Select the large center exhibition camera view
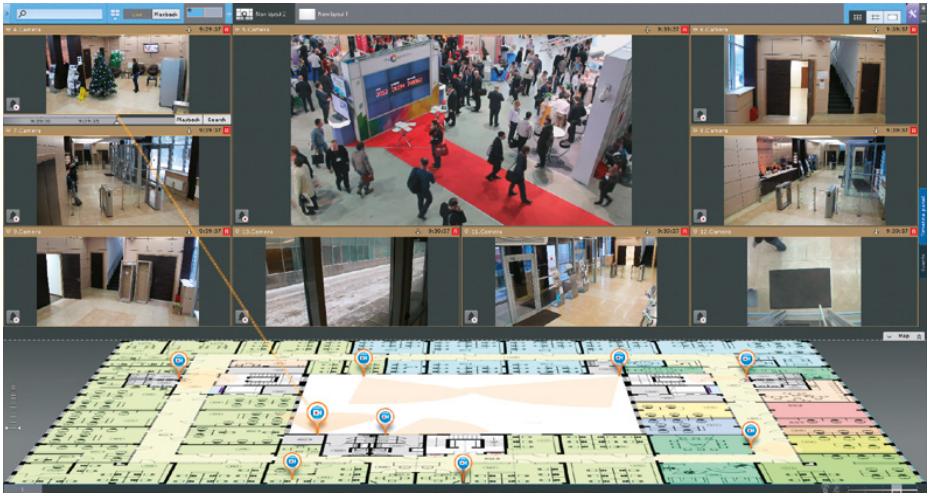Viewport: 930px width, 496px height. coord(460,130)
